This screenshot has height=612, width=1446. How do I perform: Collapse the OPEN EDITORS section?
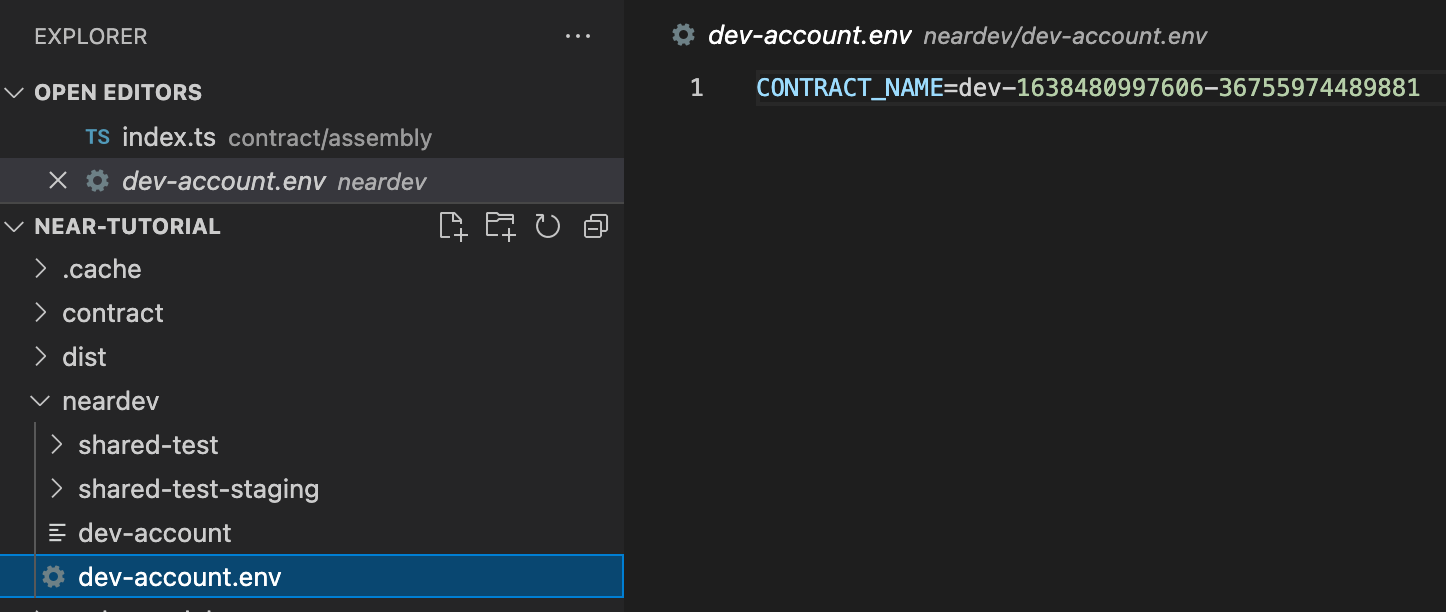pos(14,92)
